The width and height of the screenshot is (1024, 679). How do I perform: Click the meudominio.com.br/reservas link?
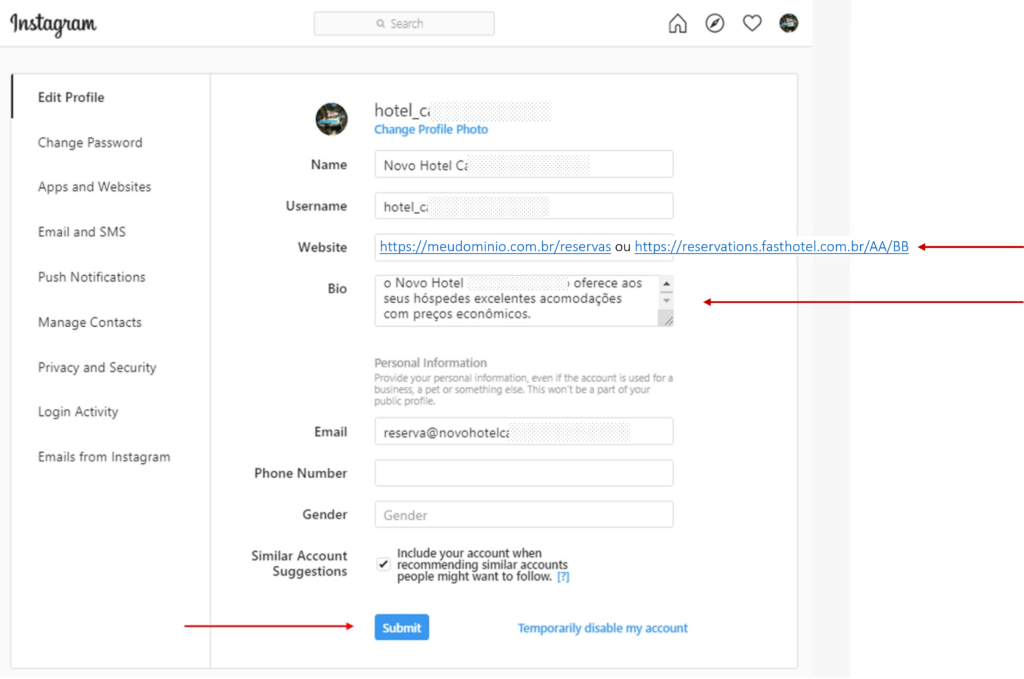click(495, 246)
